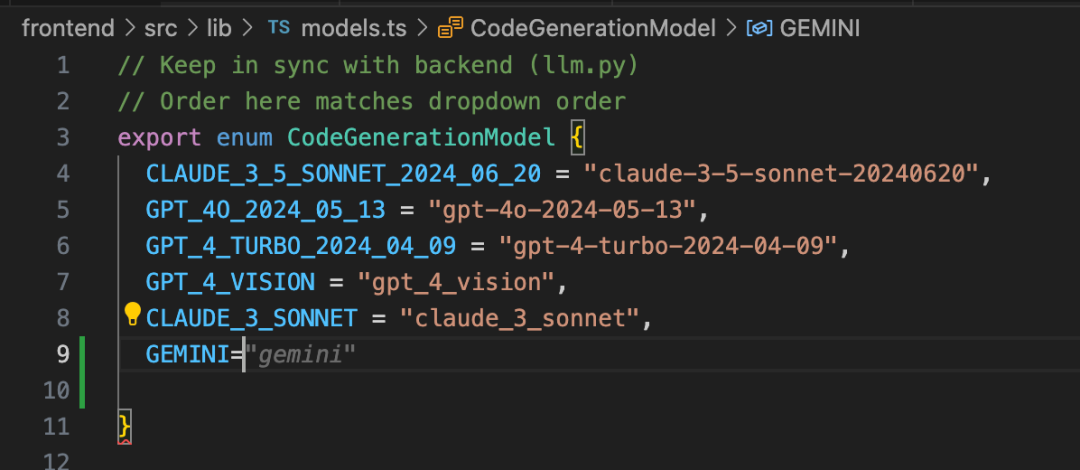1080x470 pixels.
Task: Click the CLAUDE_3_5_SONNET_2024_06_20 member name
Action: tap(343, 174)
